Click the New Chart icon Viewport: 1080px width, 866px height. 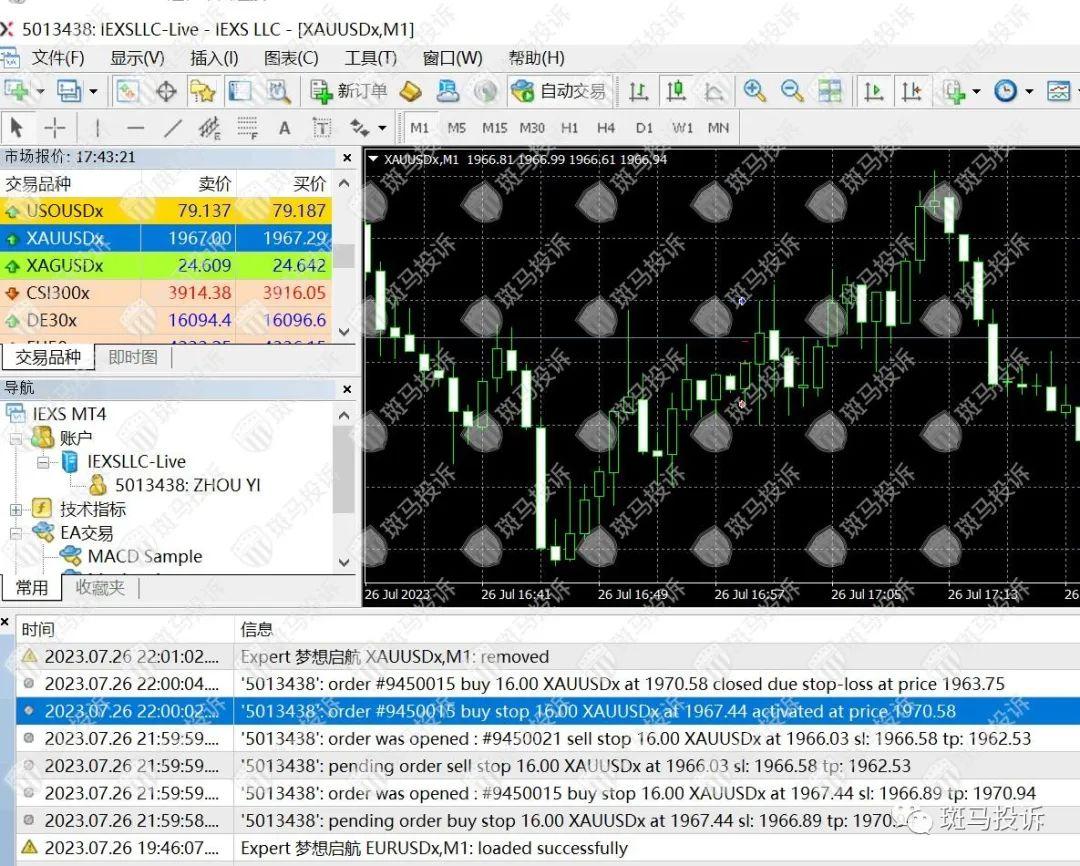click(x=16, y=91)
